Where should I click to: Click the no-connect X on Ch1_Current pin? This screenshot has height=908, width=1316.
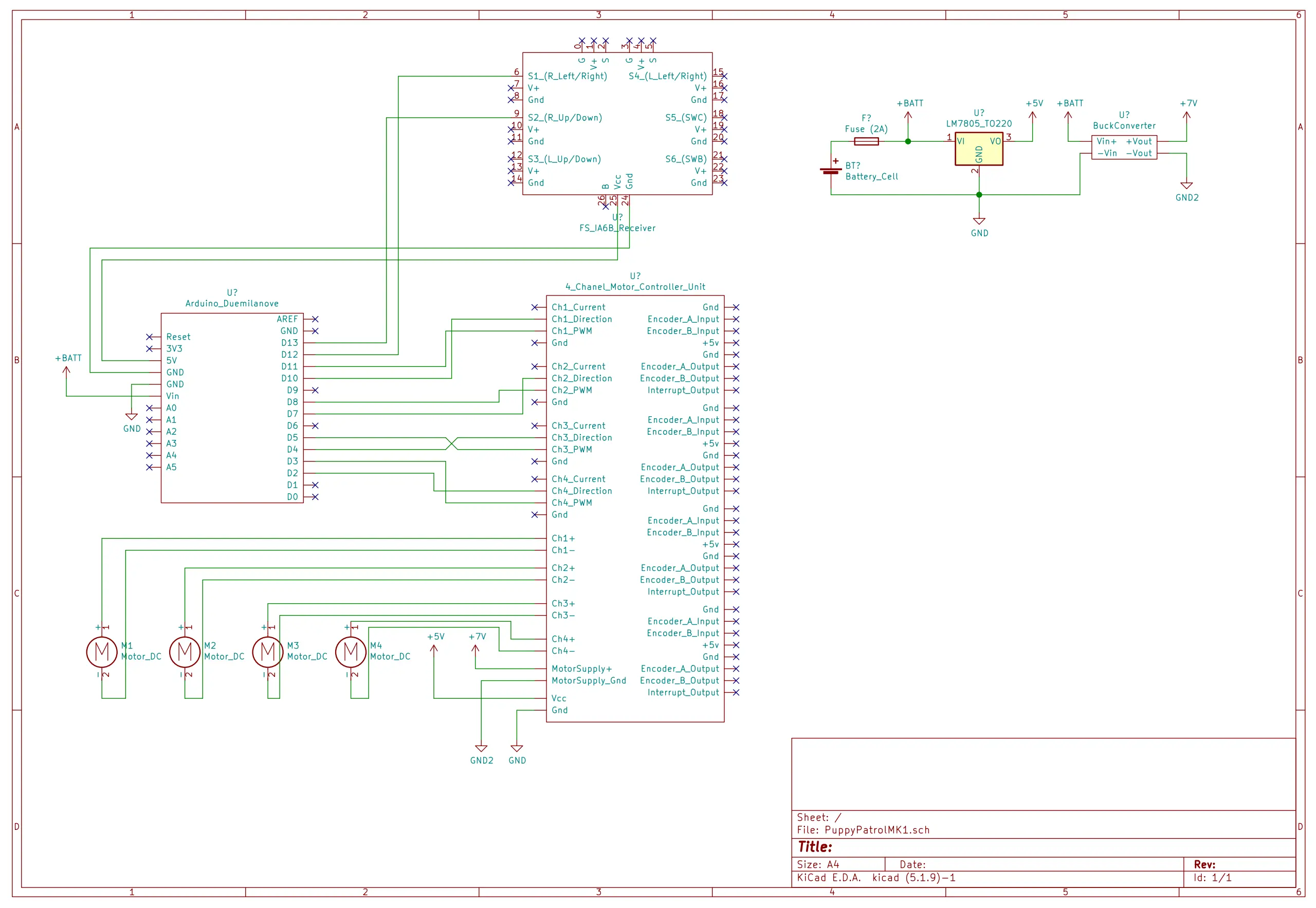[535, 307]
